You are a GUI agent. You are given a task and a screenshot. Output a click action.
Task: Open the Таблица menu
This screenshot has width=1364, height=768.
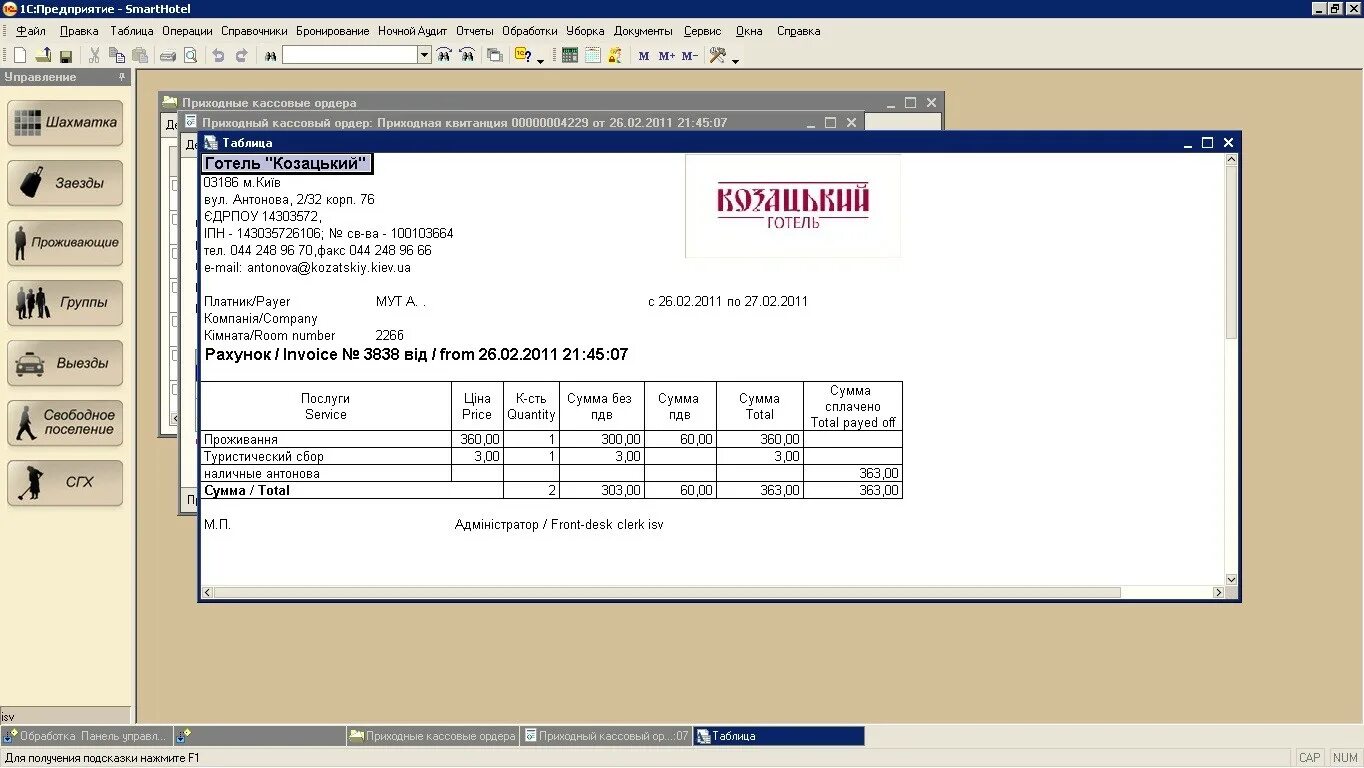(x=132, y=31)
